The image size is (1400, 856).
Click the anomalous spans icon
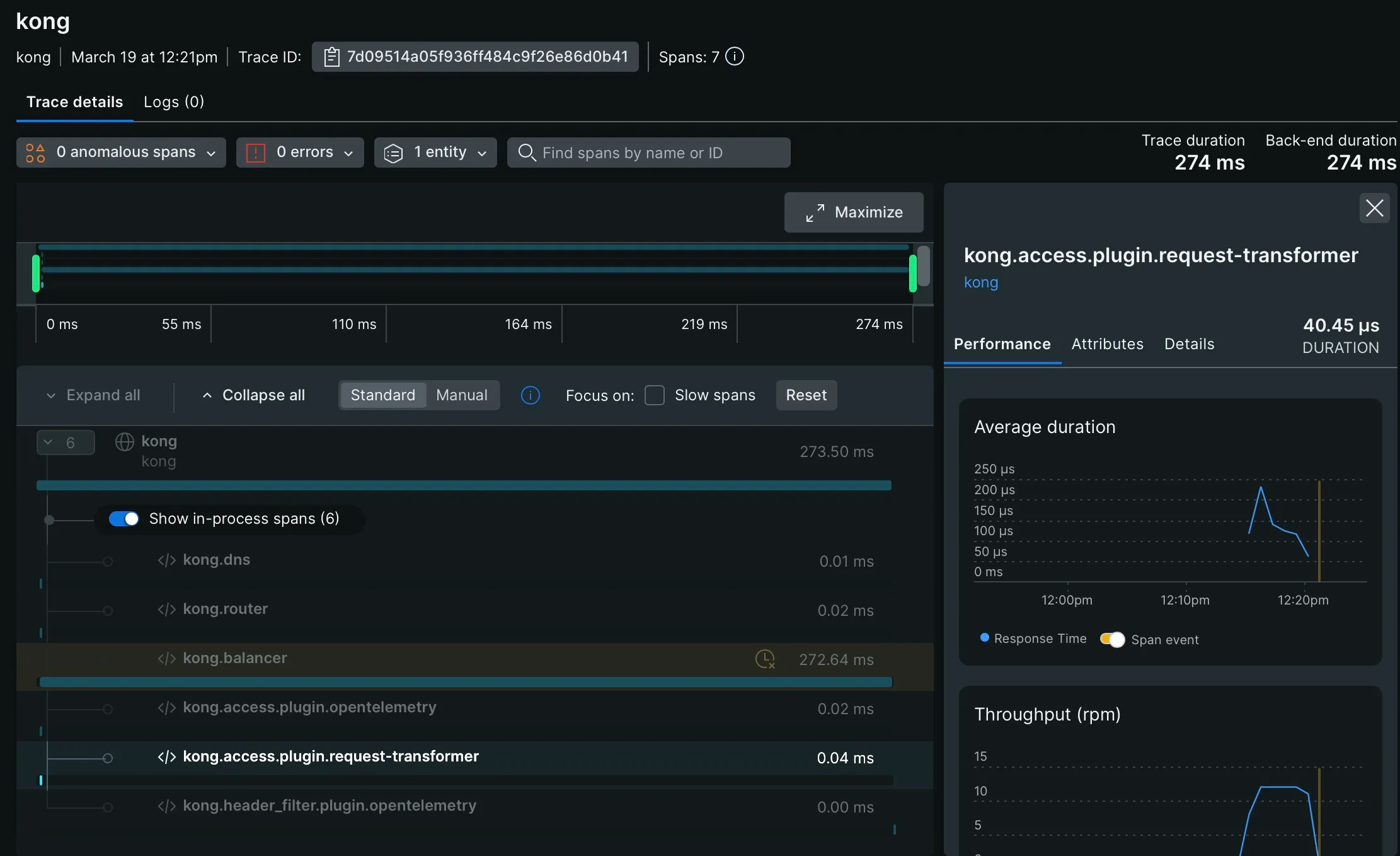click(35, 153)
